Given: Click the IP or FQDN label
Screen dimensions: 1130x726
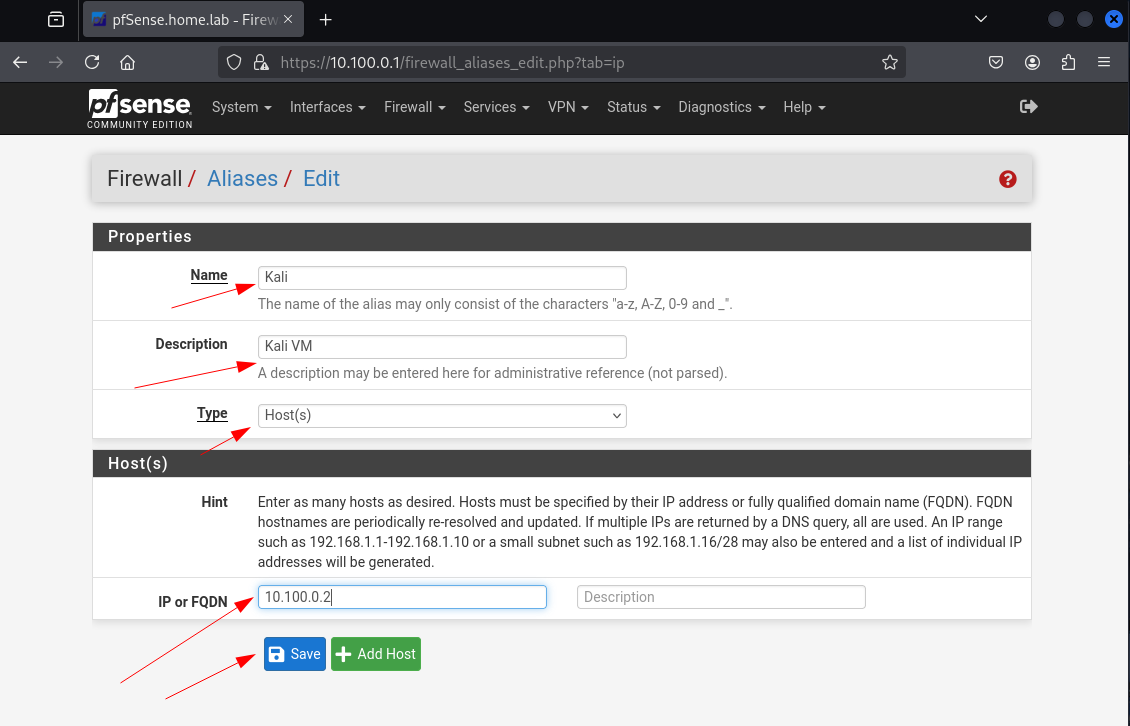Looking at the screenshot, I should (192, 602).
